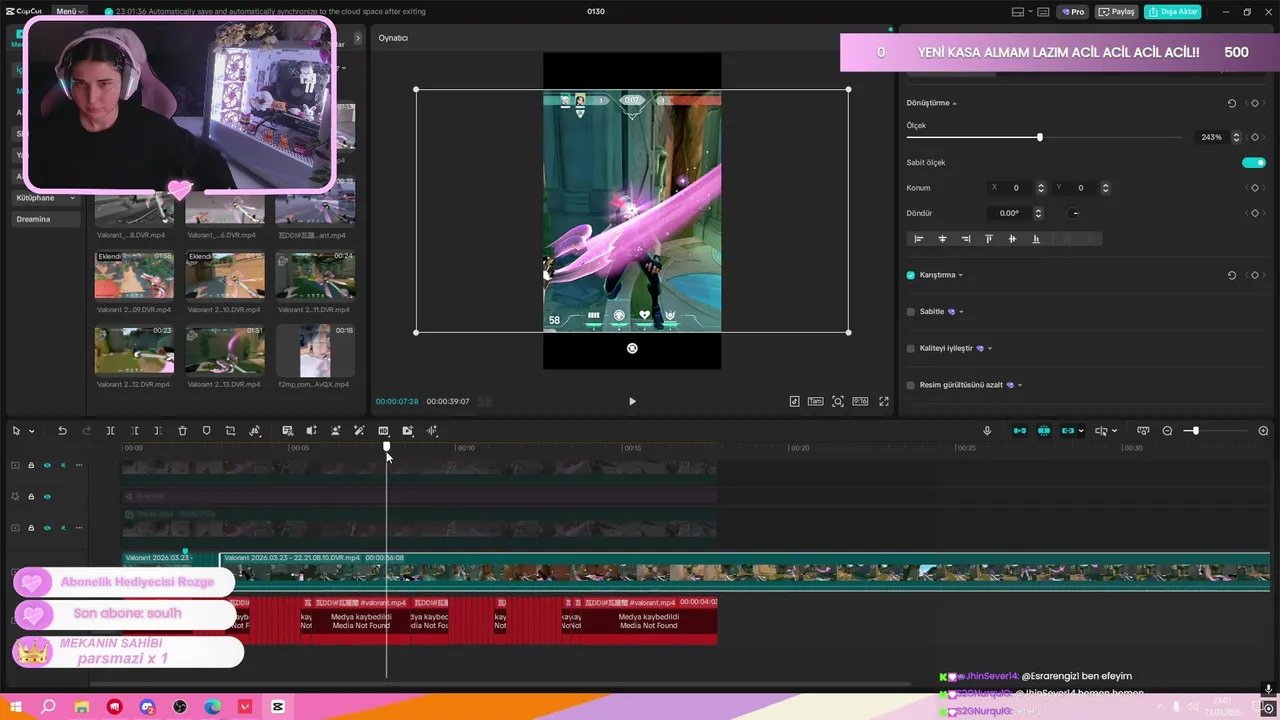Click the rotation dial next to Döndür

[x=1075, y=213]
